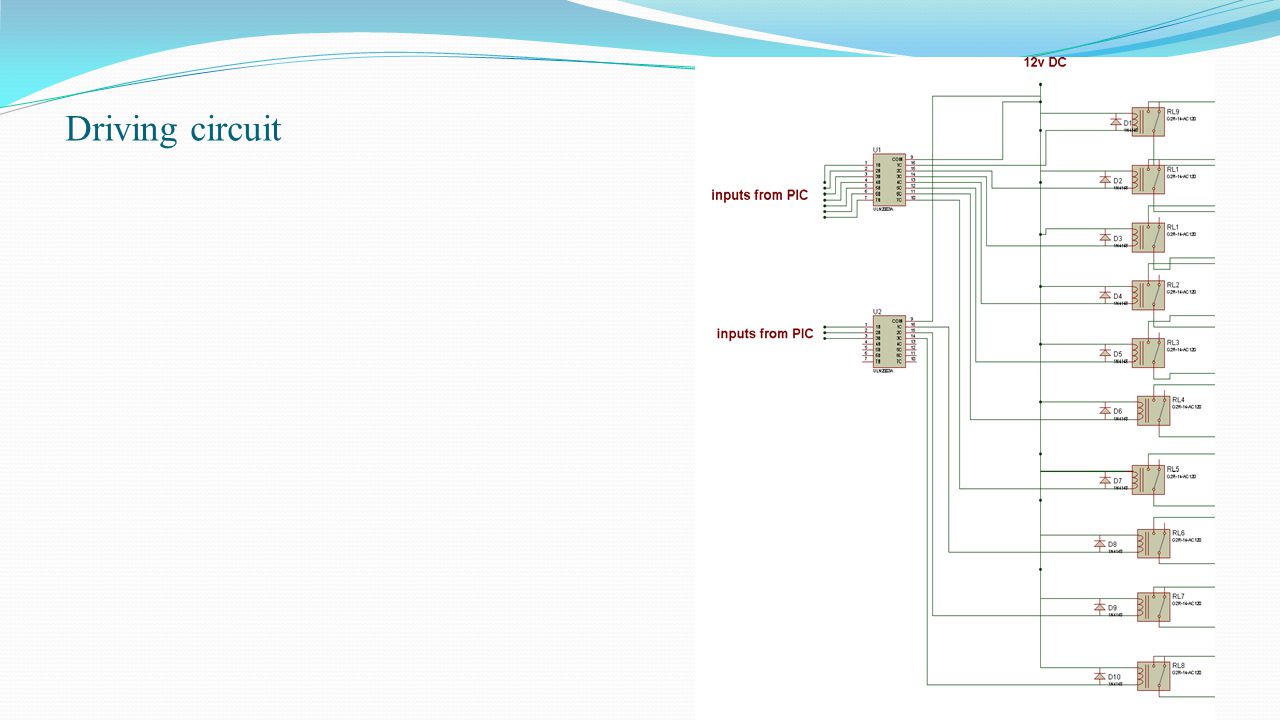The image size is (1280, 720).
Task: Select the D10 diode symbol
Action: point(1099,677)
